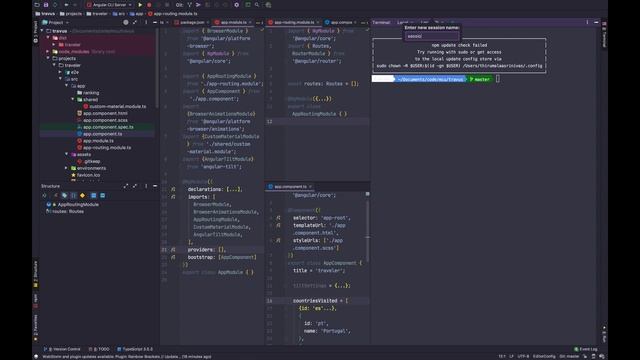
Task: Open the Event Log from the bottom bar
Action: click(586, 349)
